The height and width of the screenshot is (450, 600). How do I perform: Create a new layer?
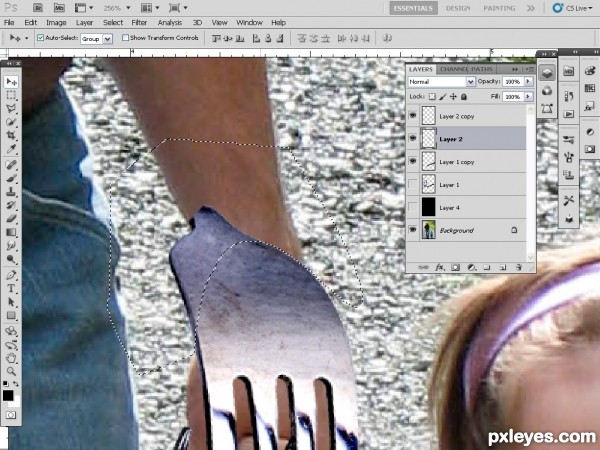[x=503, y=267]
